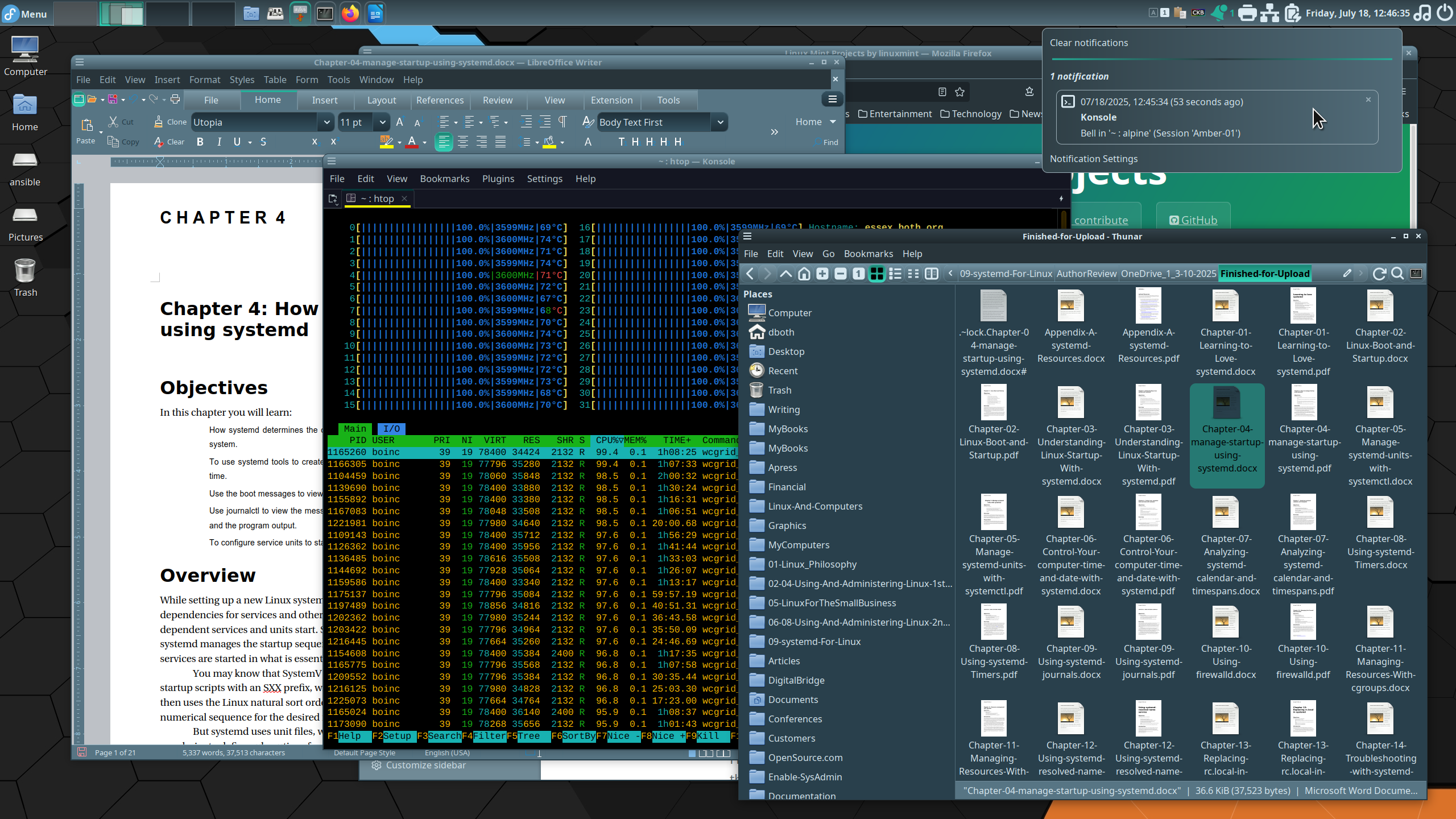Switch Thunar to Icon View
This screenshot has width=1456, height=819.
click(877, 274)
